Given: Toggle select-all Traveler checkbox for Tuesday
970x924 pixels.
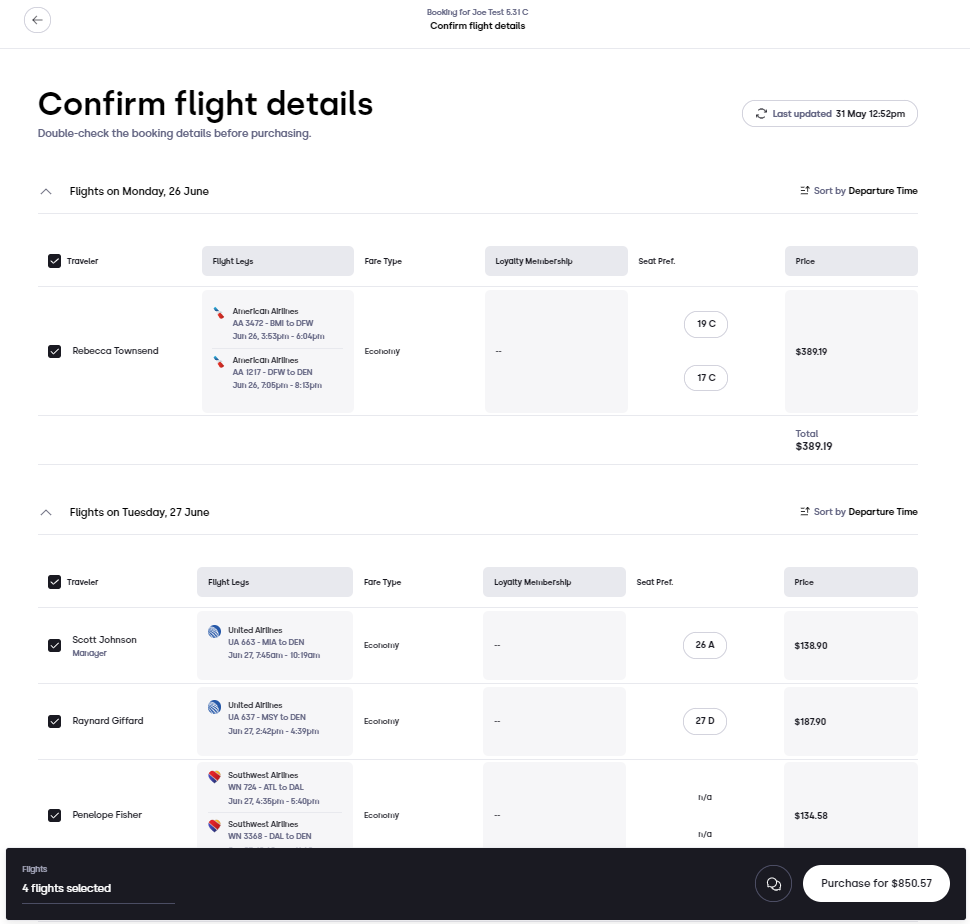Looking at the screenshot, I should 54,582.
